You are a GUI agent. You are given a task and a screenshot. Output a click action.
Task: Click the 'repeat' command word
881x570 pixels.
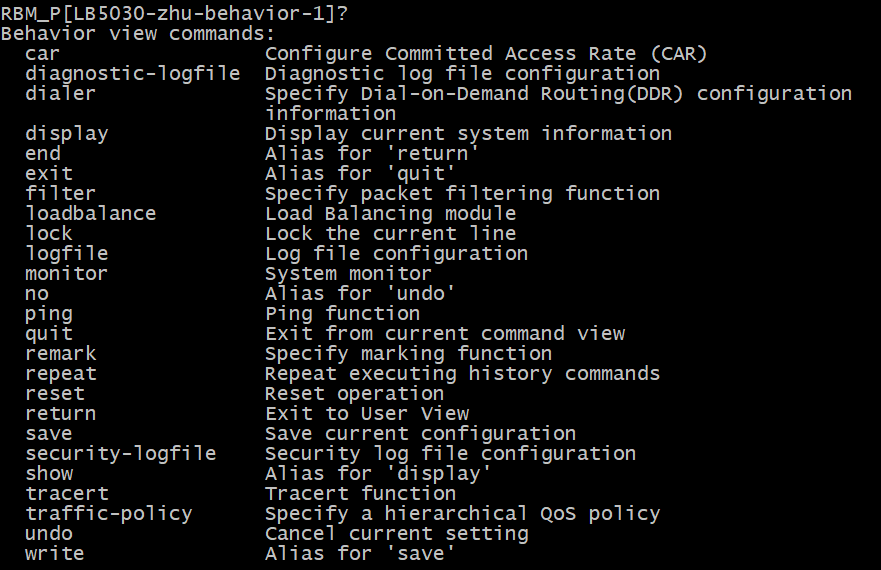(61, 374)
